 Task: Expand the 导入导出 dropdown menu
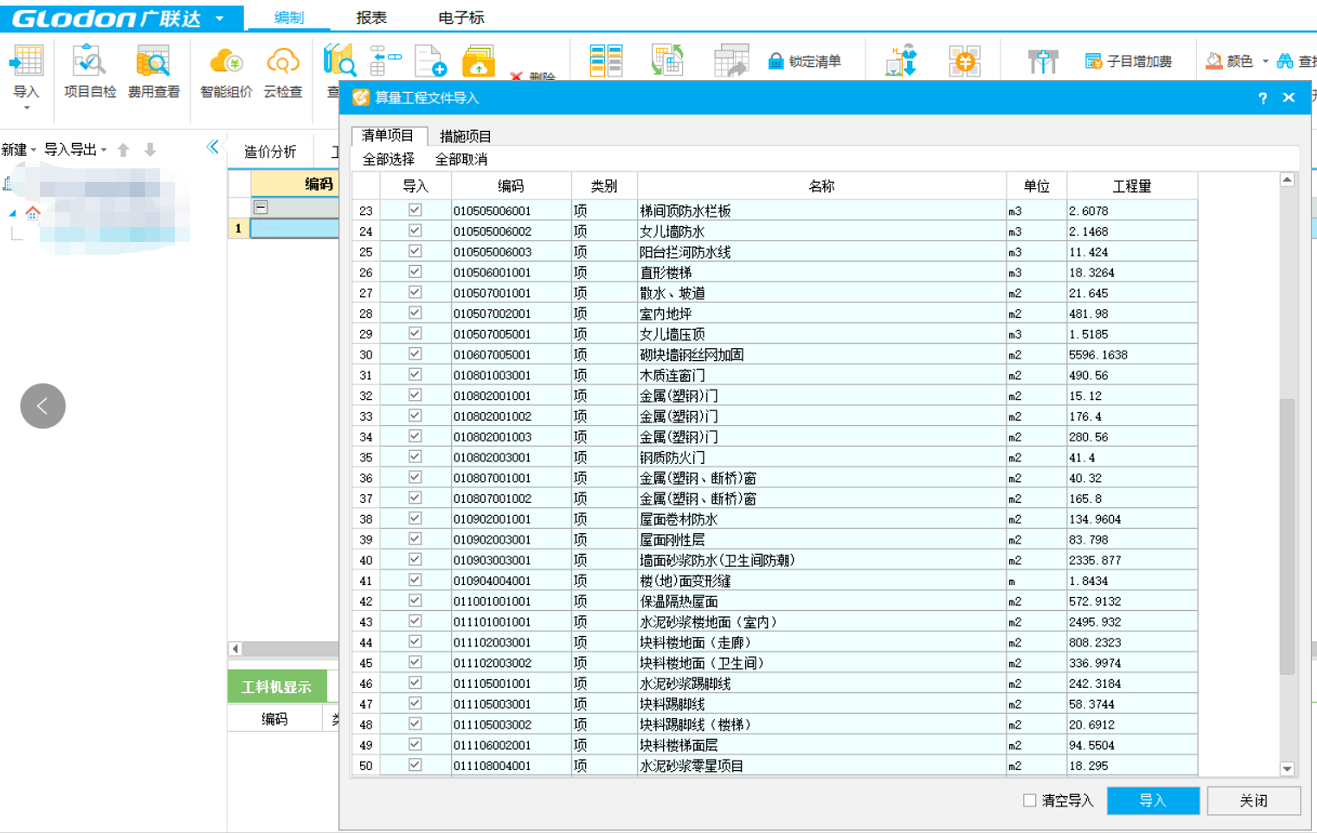point(104,150)
